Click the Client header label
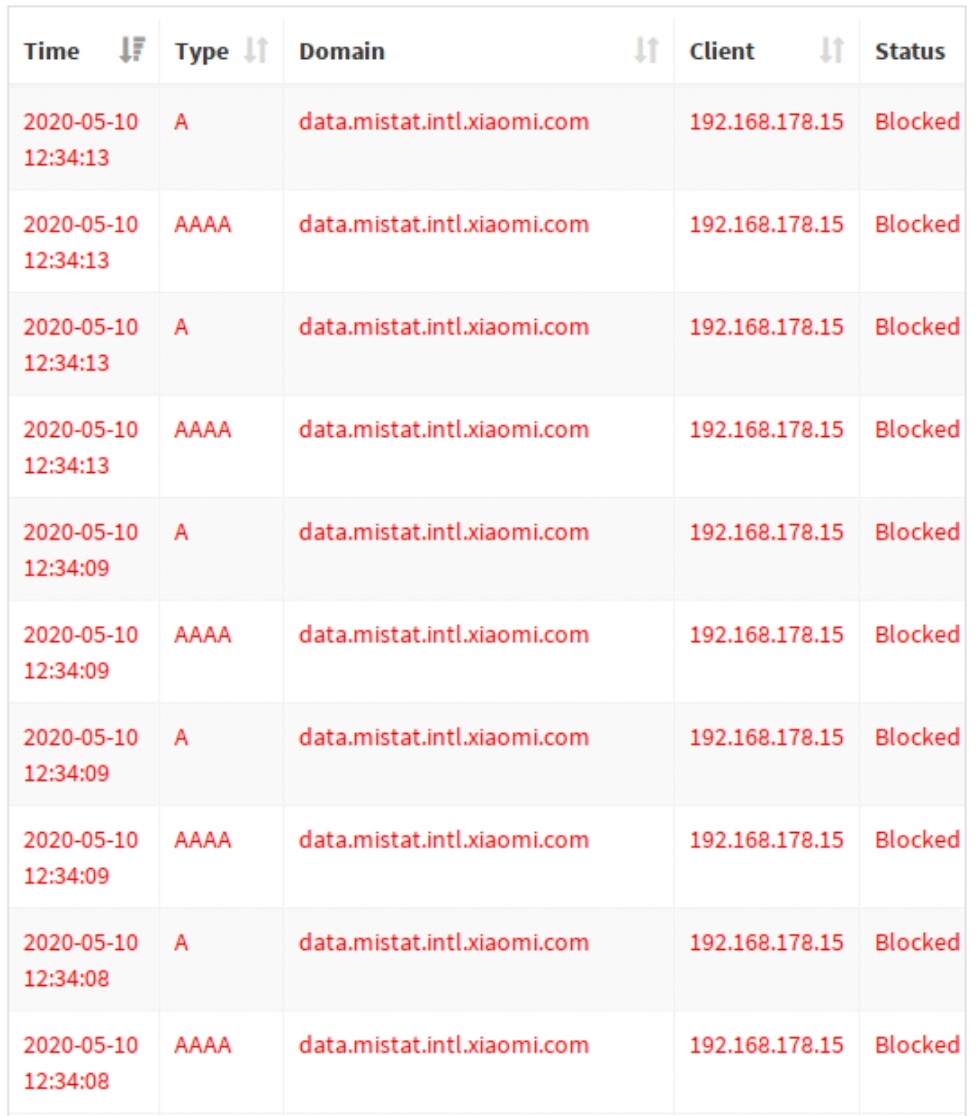Screen dimensions: 977x1116 pyautogui.click(x=722, y=51)
